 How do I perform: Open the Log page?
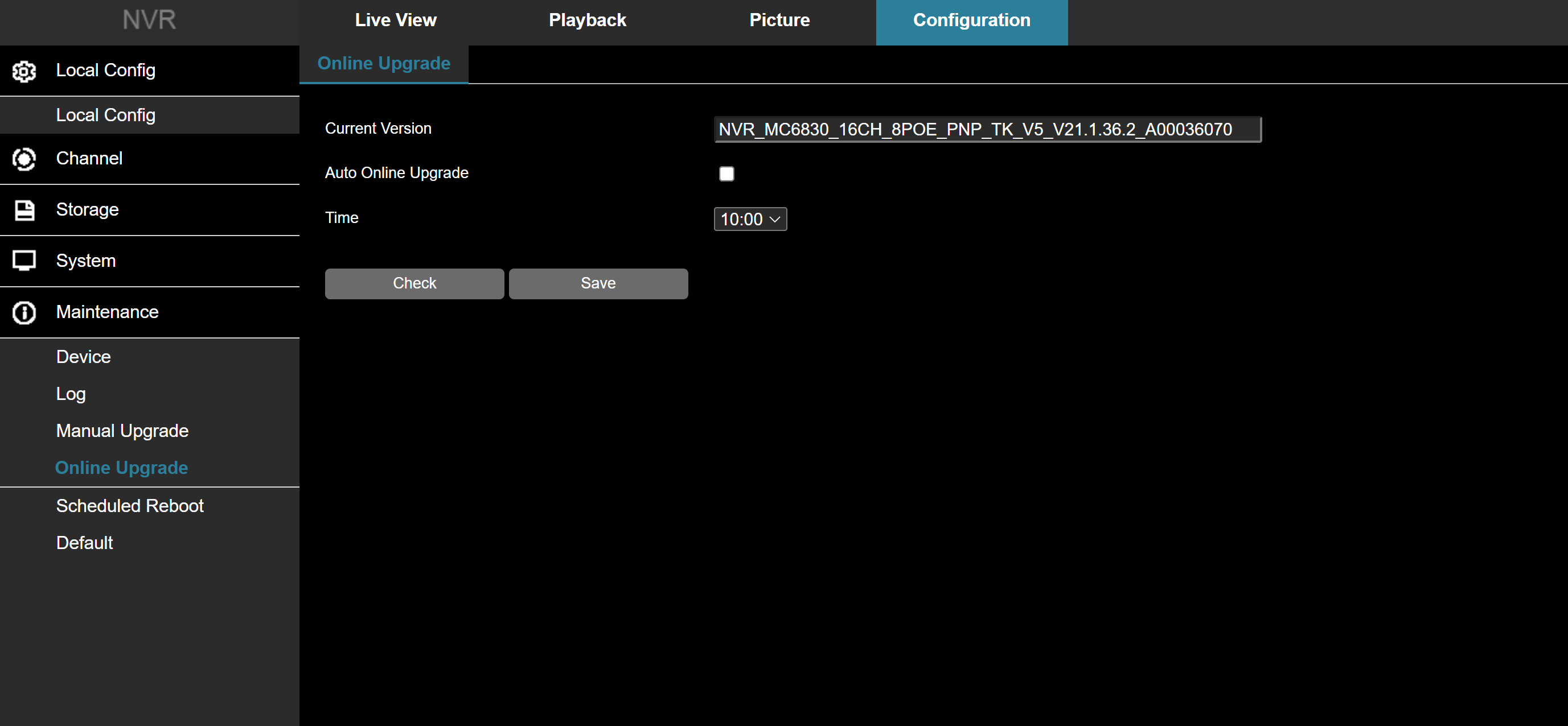[x=150, y=394]
